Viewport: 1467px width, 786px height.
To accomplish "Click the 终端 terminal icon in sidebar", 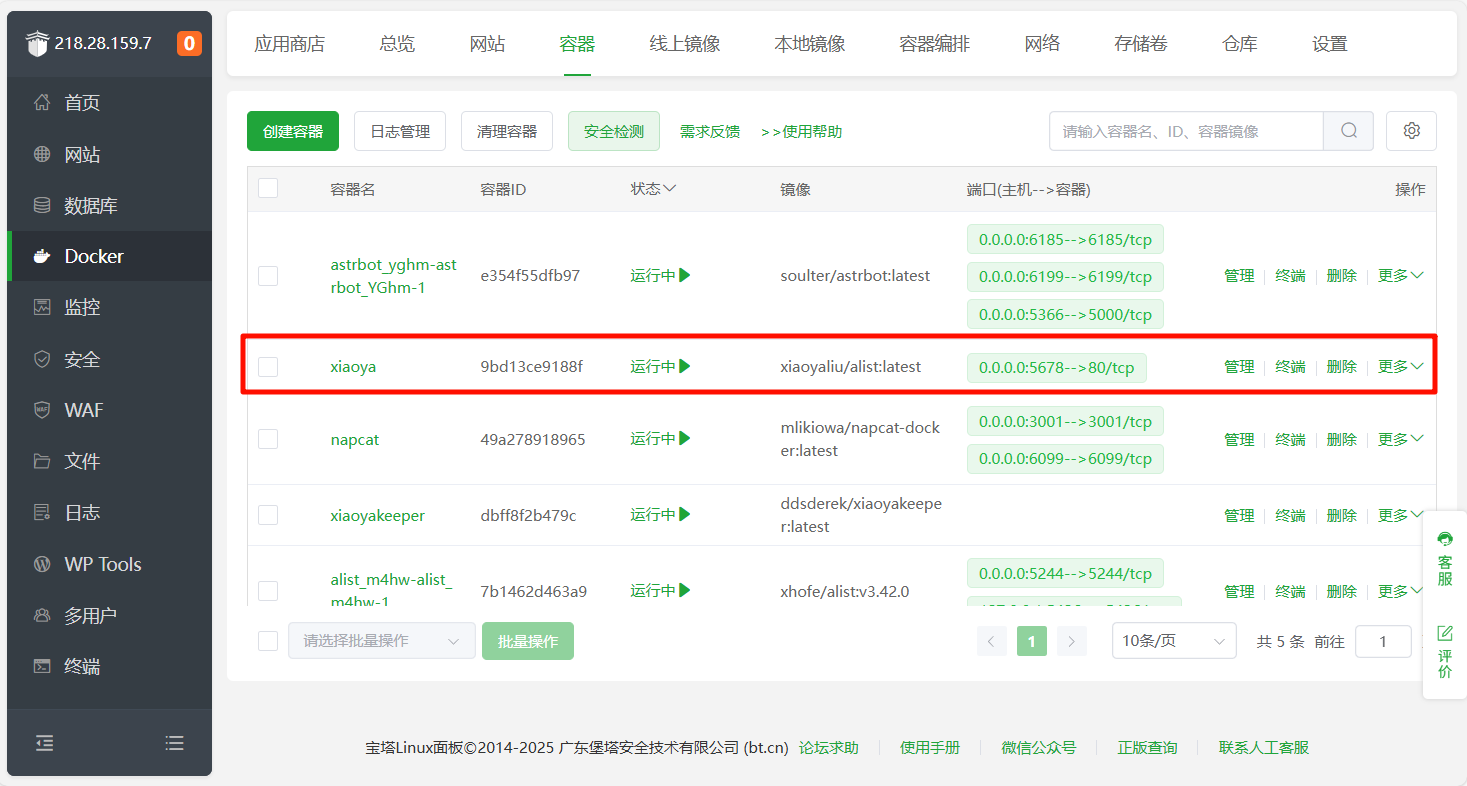I will pyautogui.click(x=42, y=666).
